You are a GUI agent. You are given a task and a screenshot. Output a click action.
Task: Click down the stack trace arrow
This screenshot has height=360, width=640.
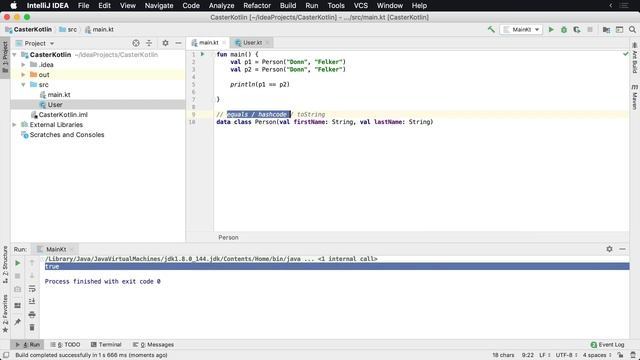32,276
